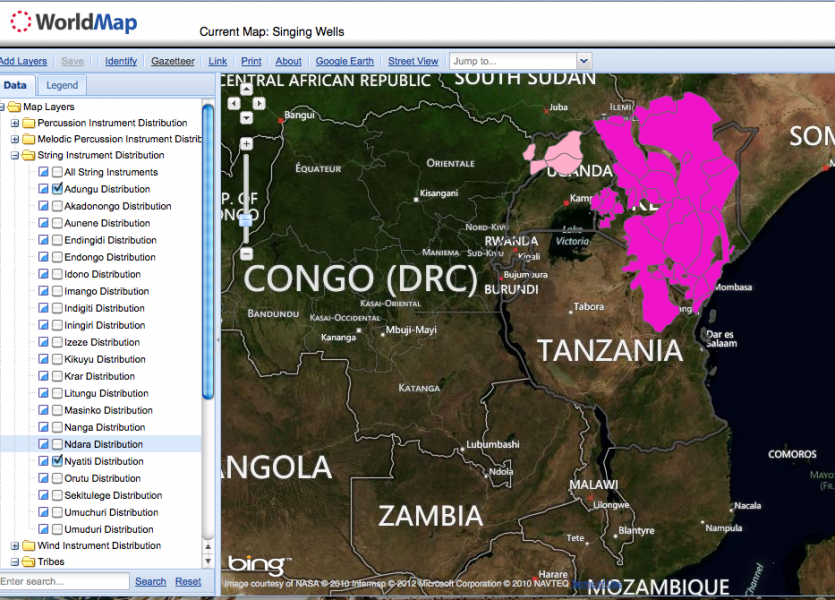Click the Enter search input field
The image size is (835, 600).
tap(64, 581)
